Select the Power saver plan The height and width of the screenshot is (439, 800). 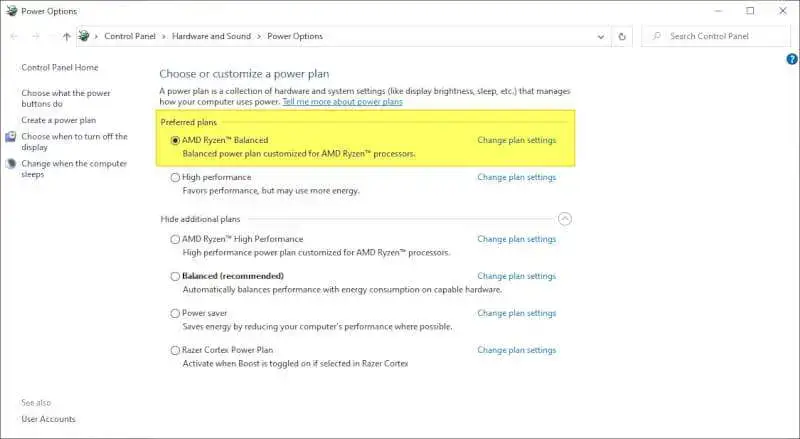(175, 313)
